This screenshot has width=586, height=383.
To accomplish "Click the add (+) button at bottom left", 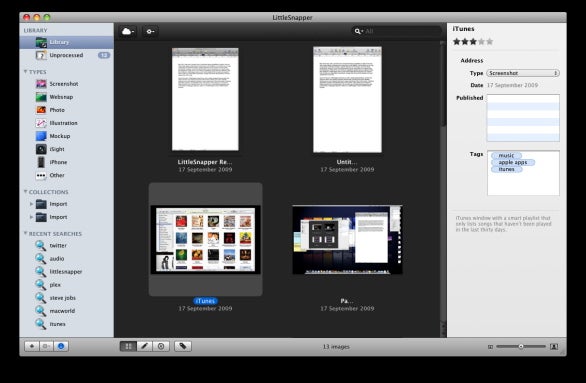I will [31, 346].
